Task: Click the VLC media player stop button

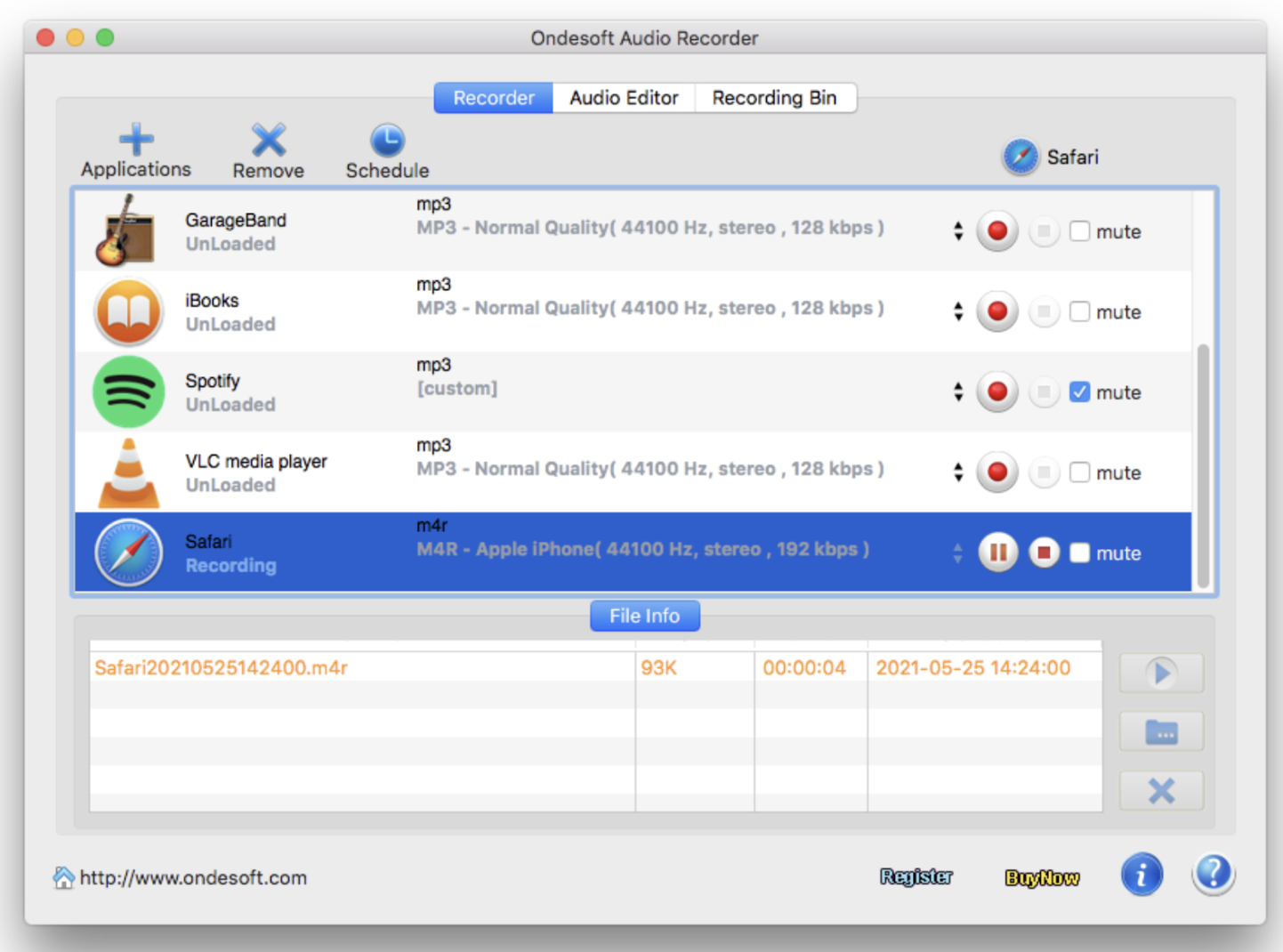Action: pyautogui.click(x=1044, y=472)
